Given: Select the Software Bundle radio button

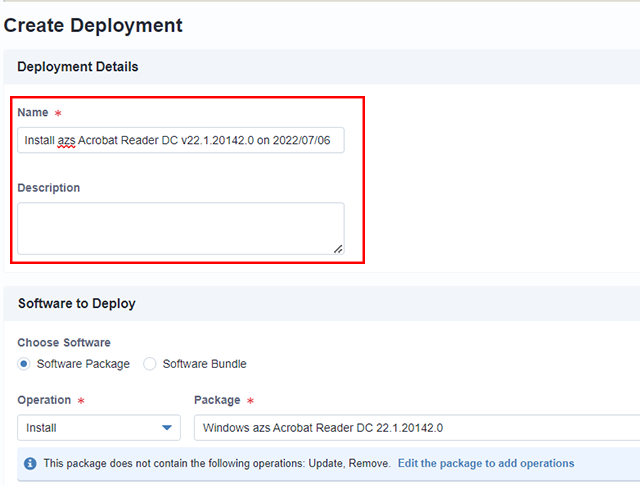Looking at the screenshot, I should pyautogui.click(x=150, y=364).
